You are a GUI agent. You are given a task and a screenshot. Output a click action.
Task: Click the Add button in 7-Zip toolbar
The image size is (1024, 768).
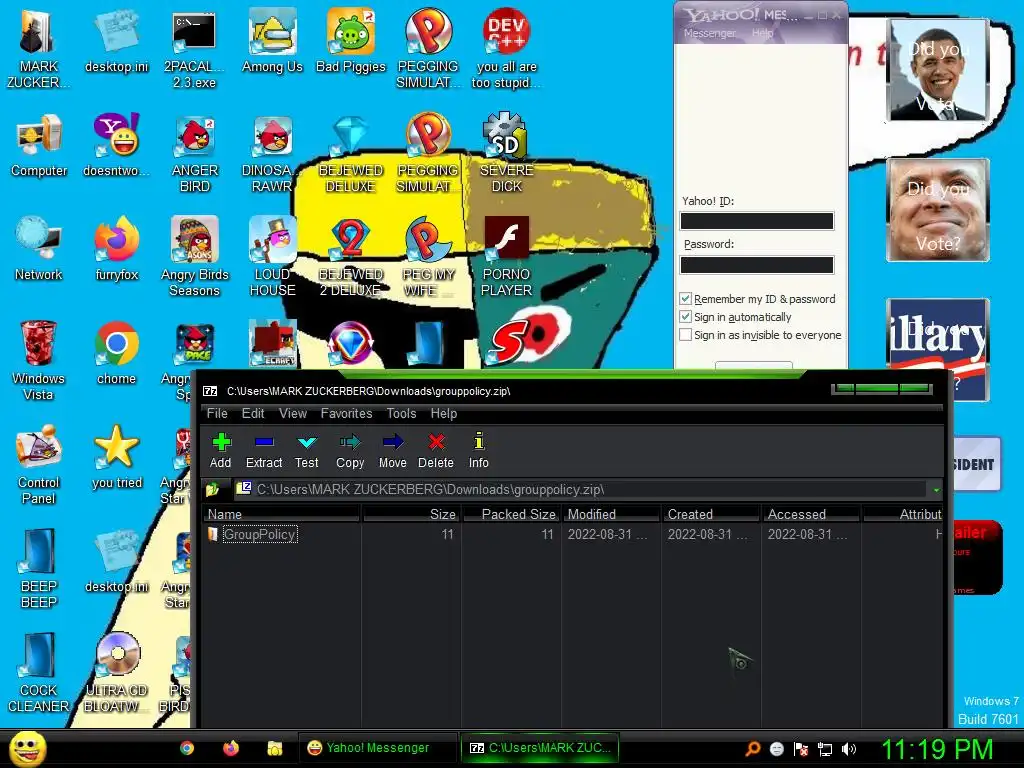[221, 451]
